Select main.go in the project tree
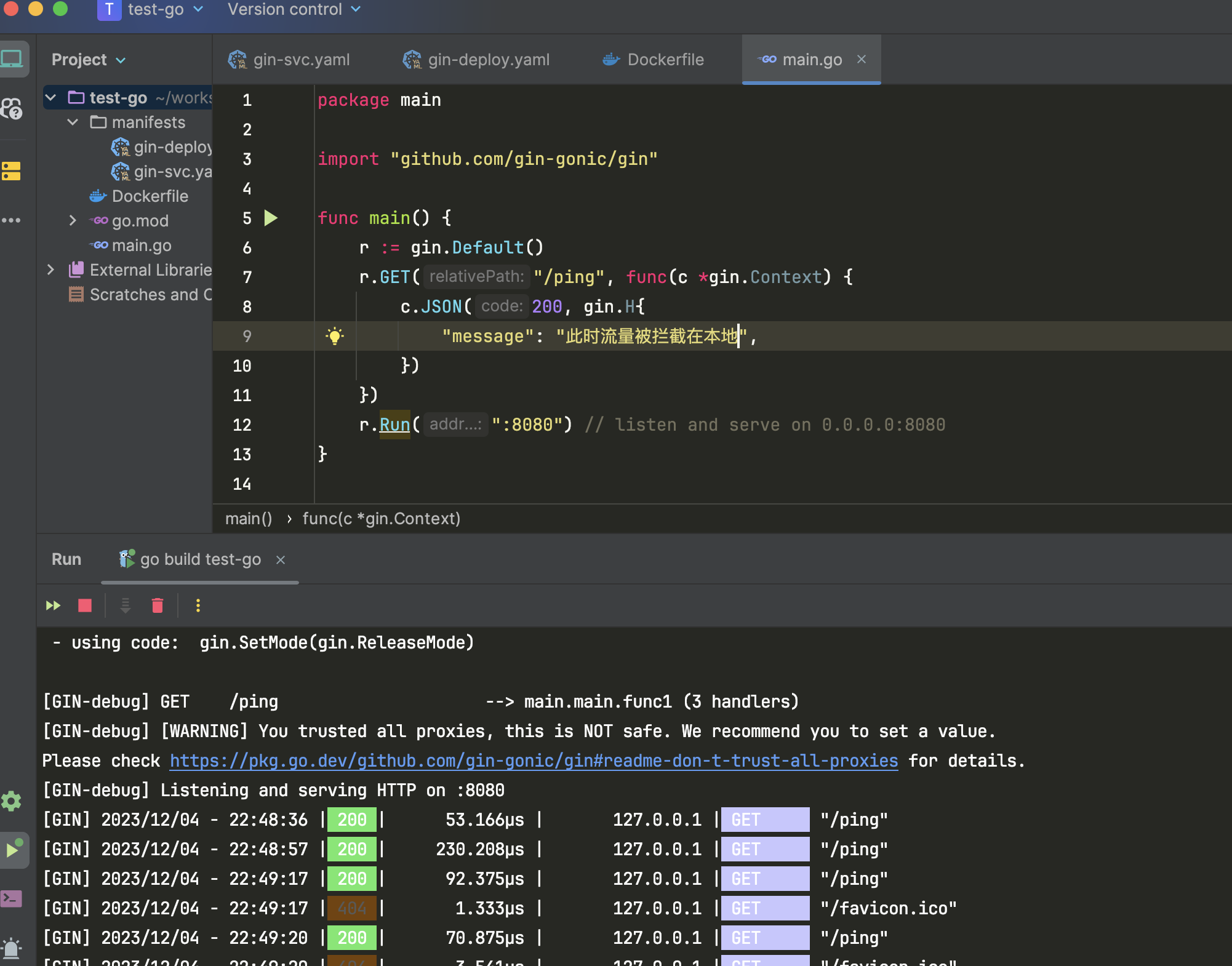The height and width of the screenshot is (966, 1232). 142,245
